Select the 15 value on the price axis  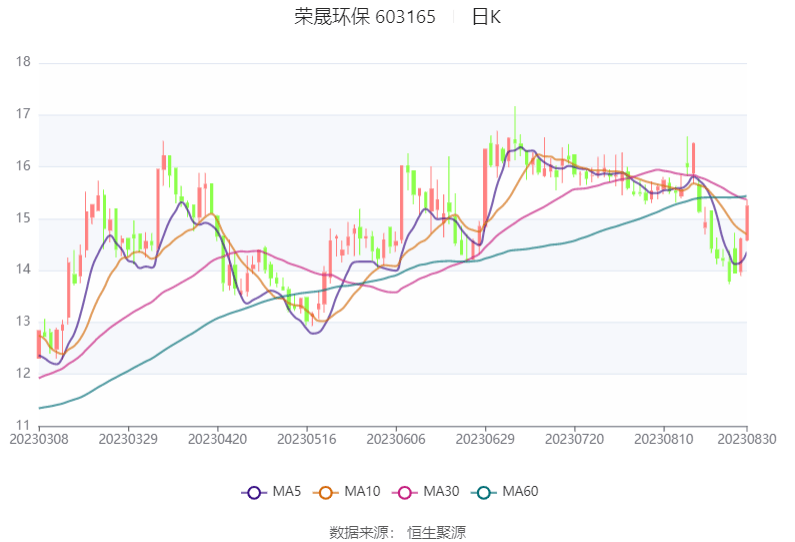24,218
